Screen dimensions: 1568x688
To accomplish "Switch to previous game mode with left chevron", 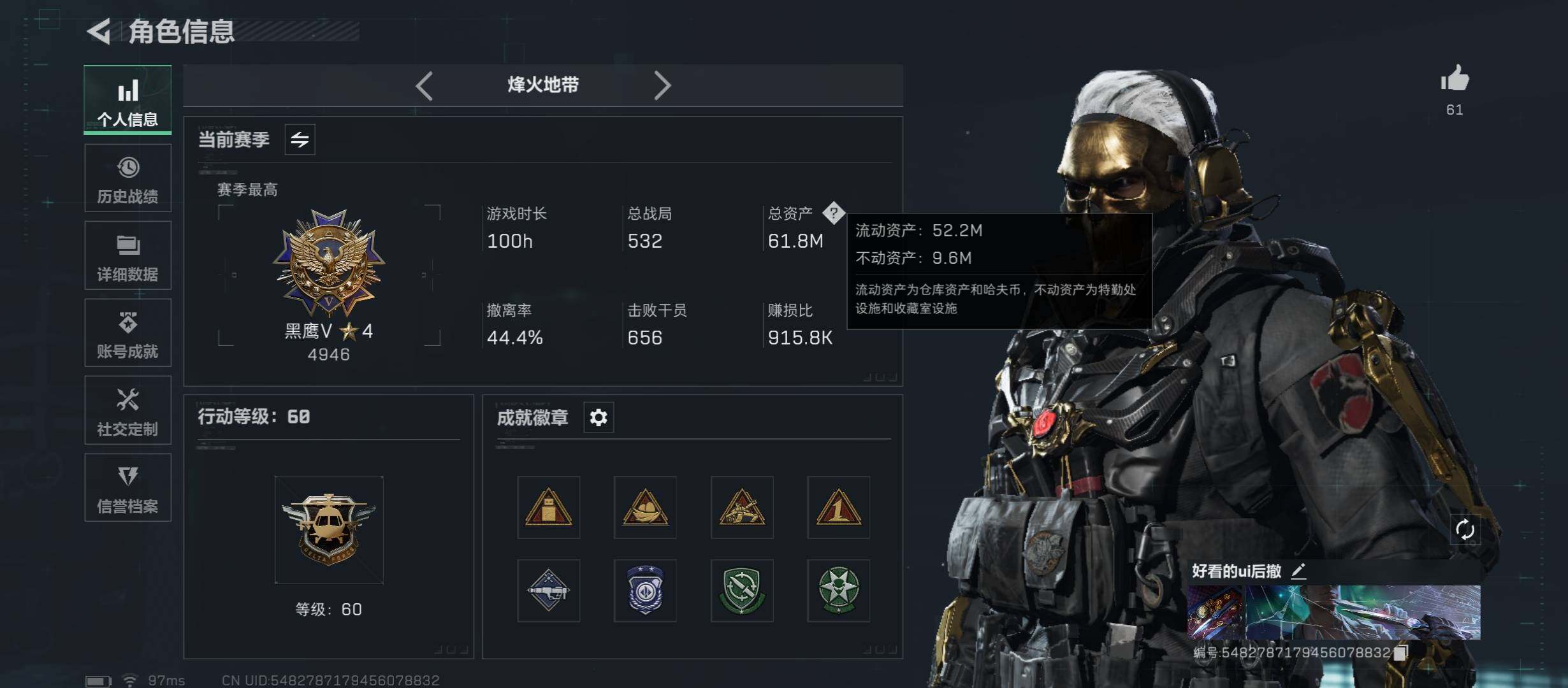I will (x=425, y=85).
